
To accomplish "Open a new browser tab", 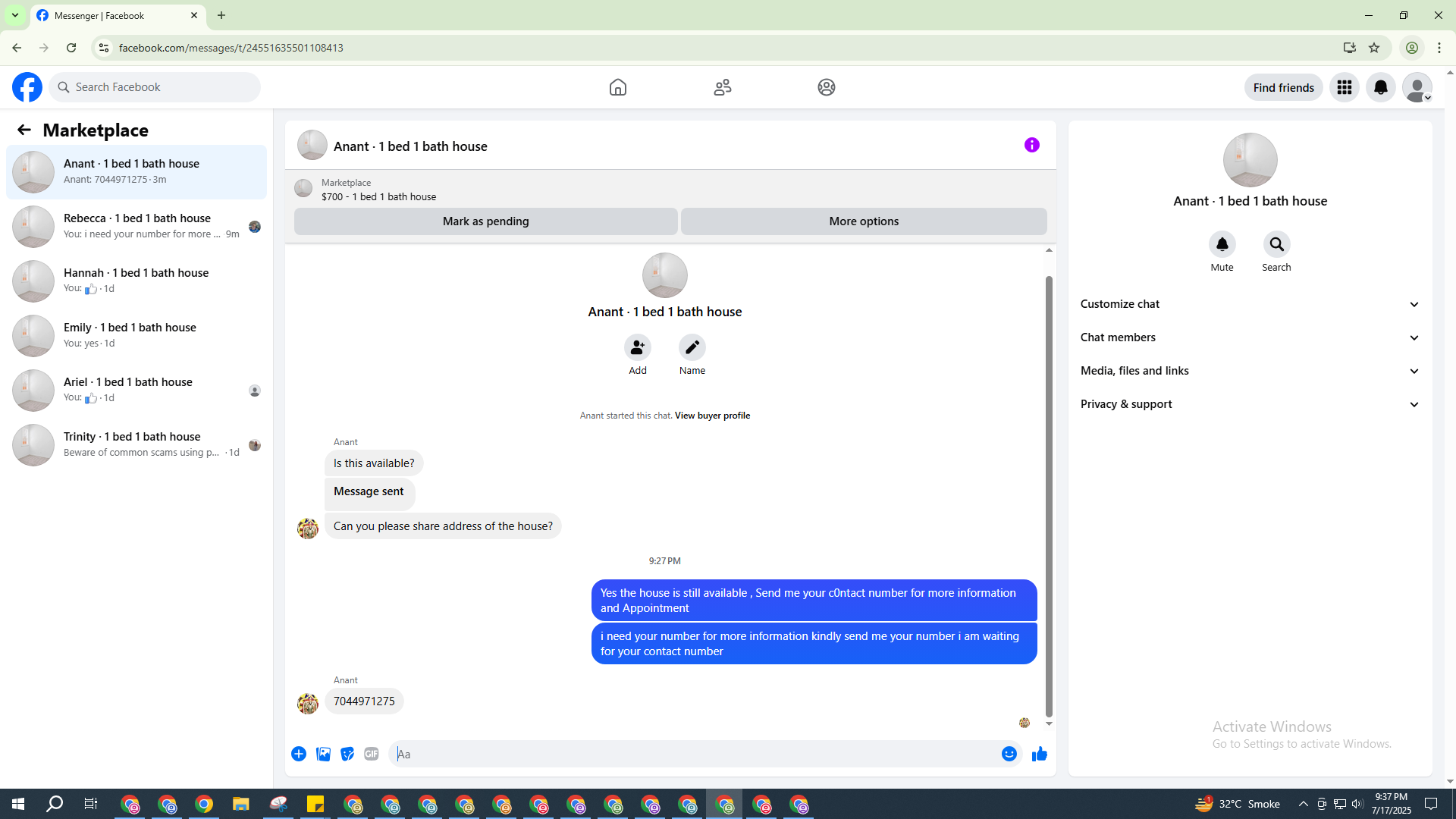I will [221, 15].
